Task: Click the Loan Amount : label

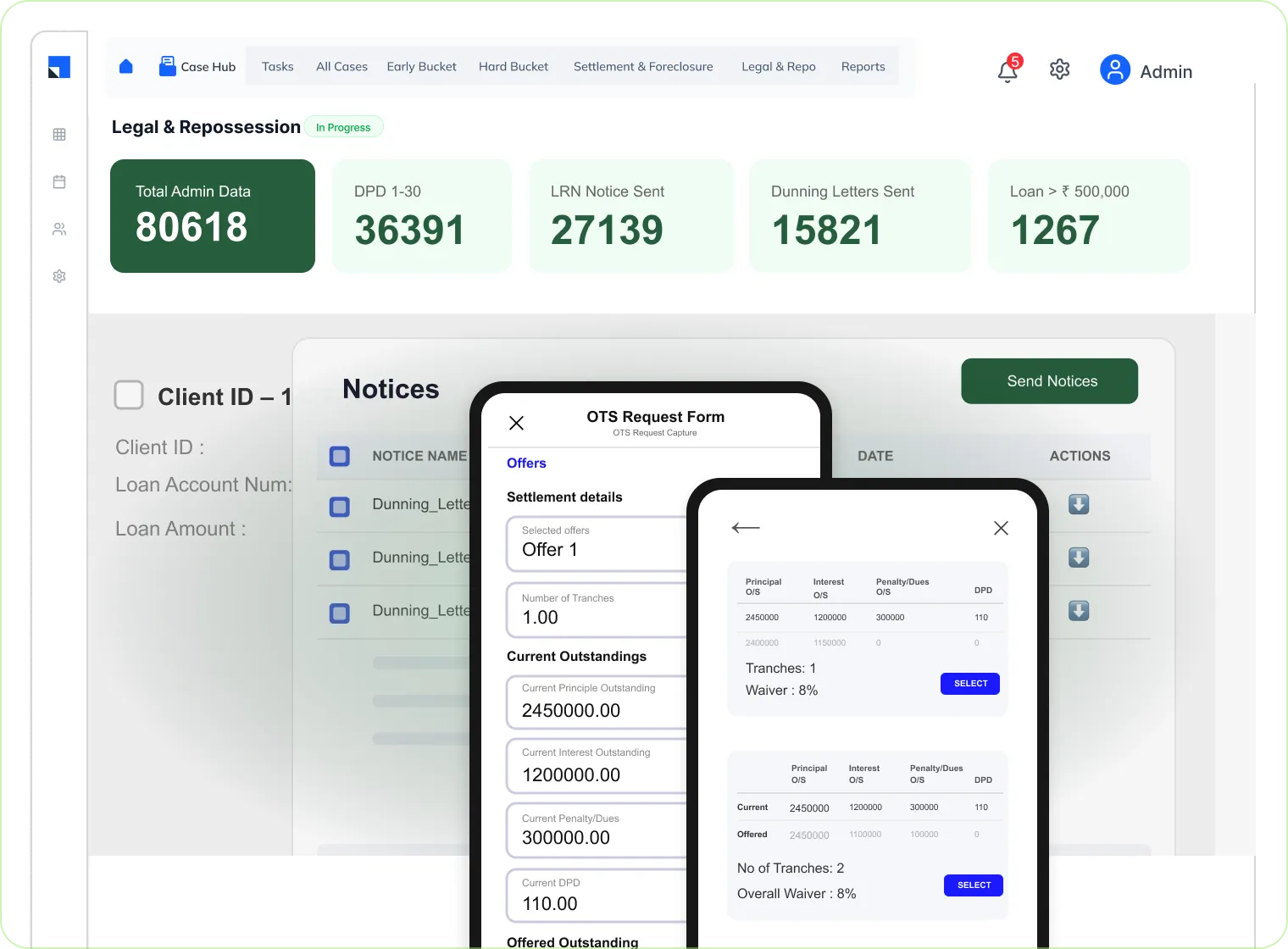Action: coord(180,529)
